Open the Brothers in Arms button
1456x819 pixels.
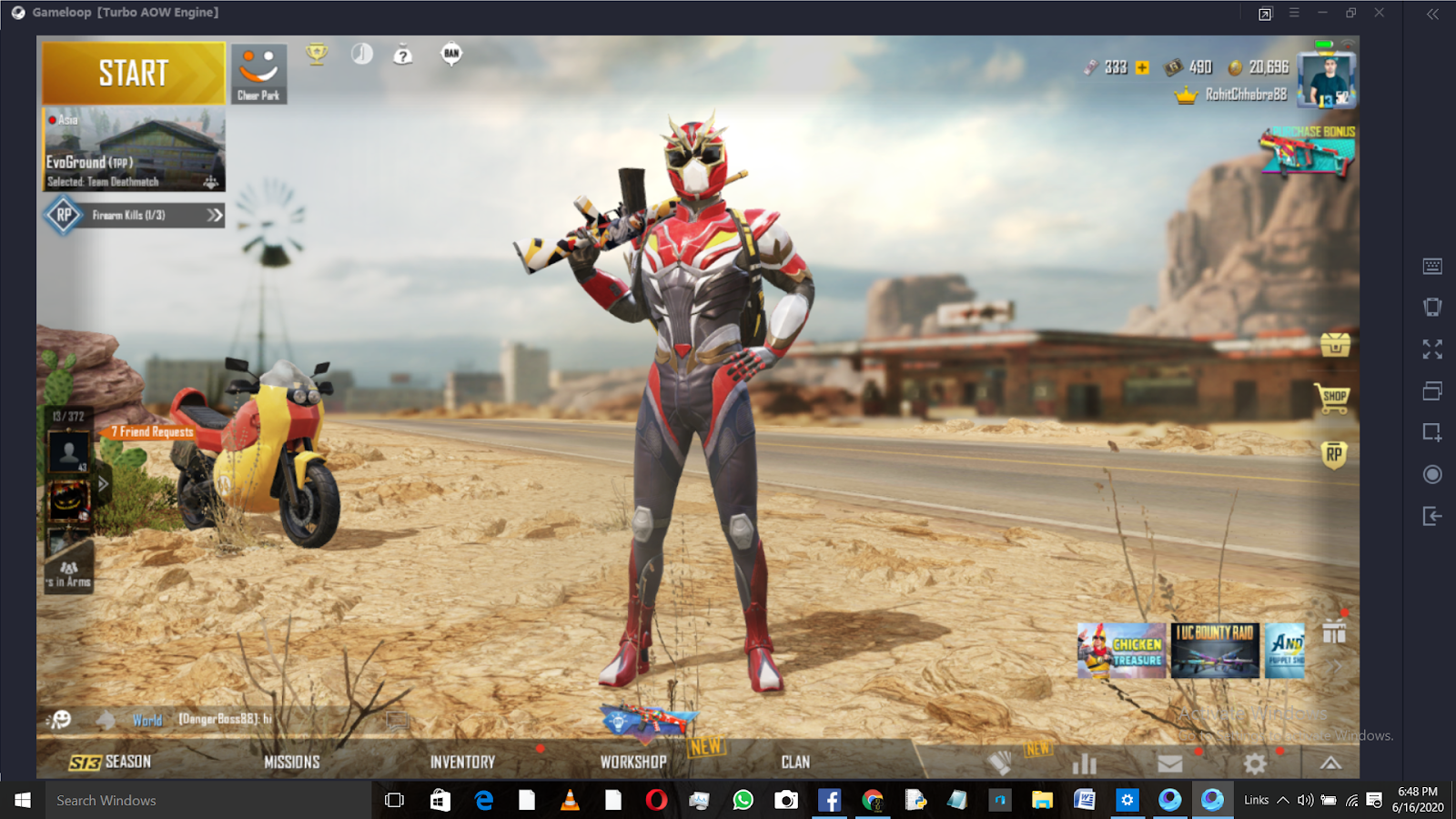tap(69, 573)
